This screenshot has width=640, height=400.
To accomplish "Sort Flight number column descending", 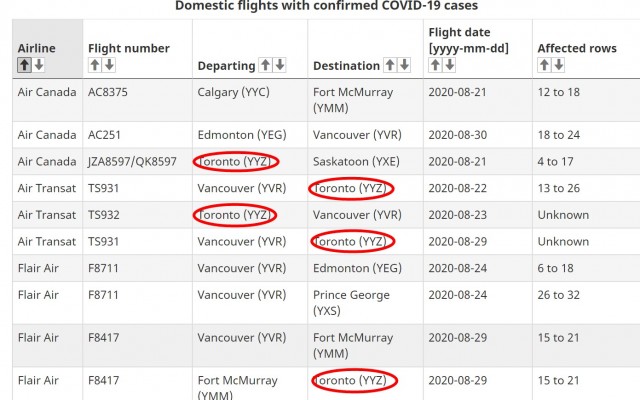I will point(109,65).
